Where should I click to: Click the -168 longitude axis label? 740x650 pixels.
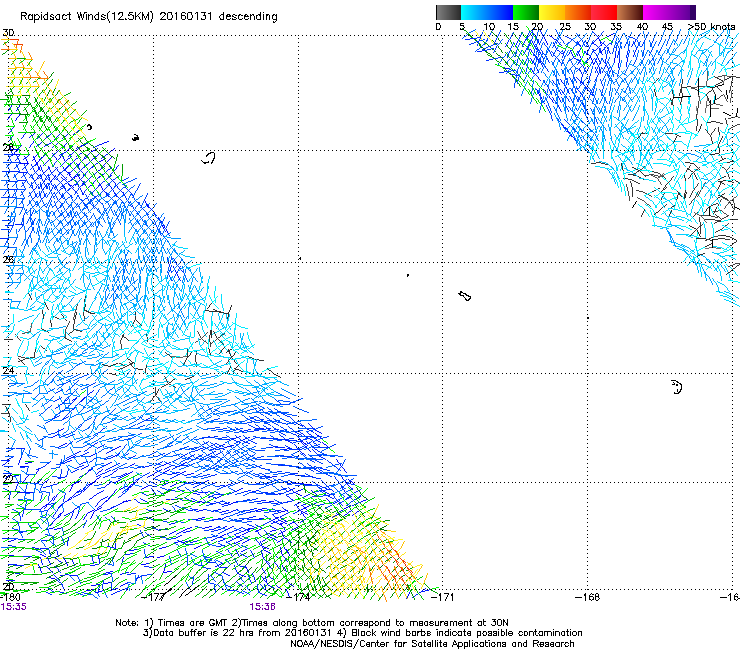coord(588,597)
